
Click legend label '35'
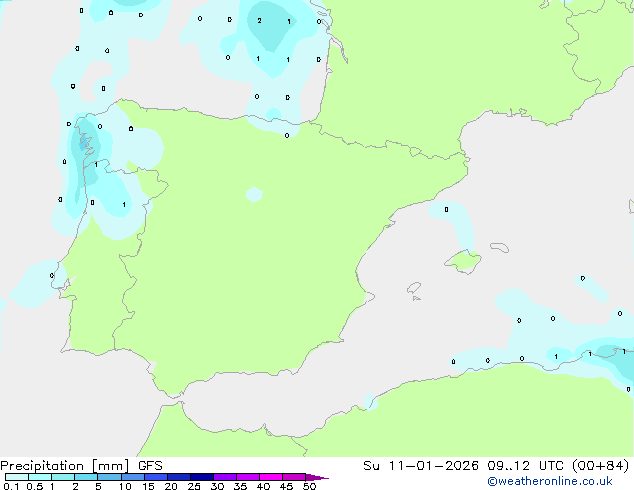click(240, 486)
